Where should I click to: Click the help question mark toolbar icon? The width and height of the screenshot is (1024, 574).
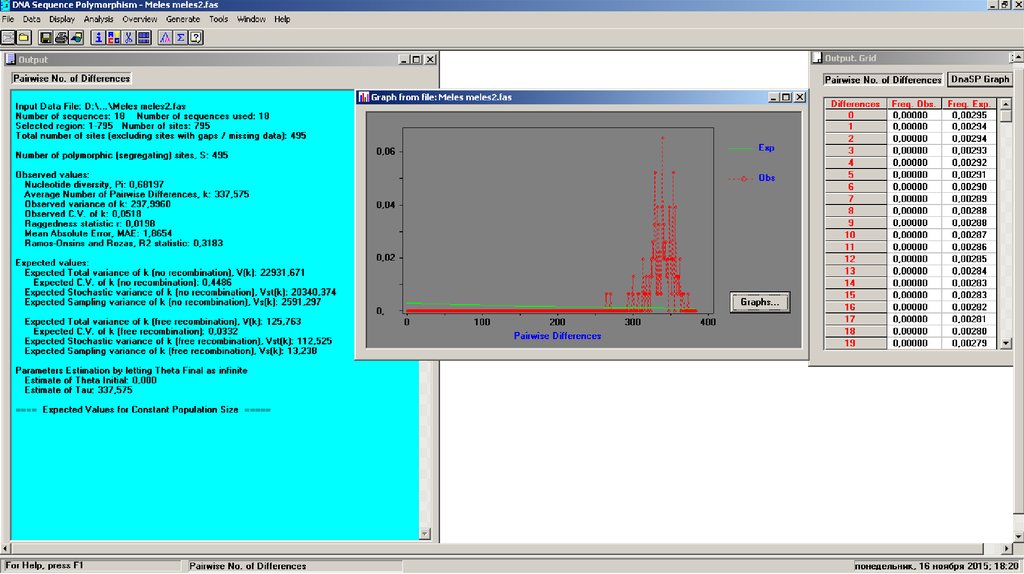click(196, 38)
